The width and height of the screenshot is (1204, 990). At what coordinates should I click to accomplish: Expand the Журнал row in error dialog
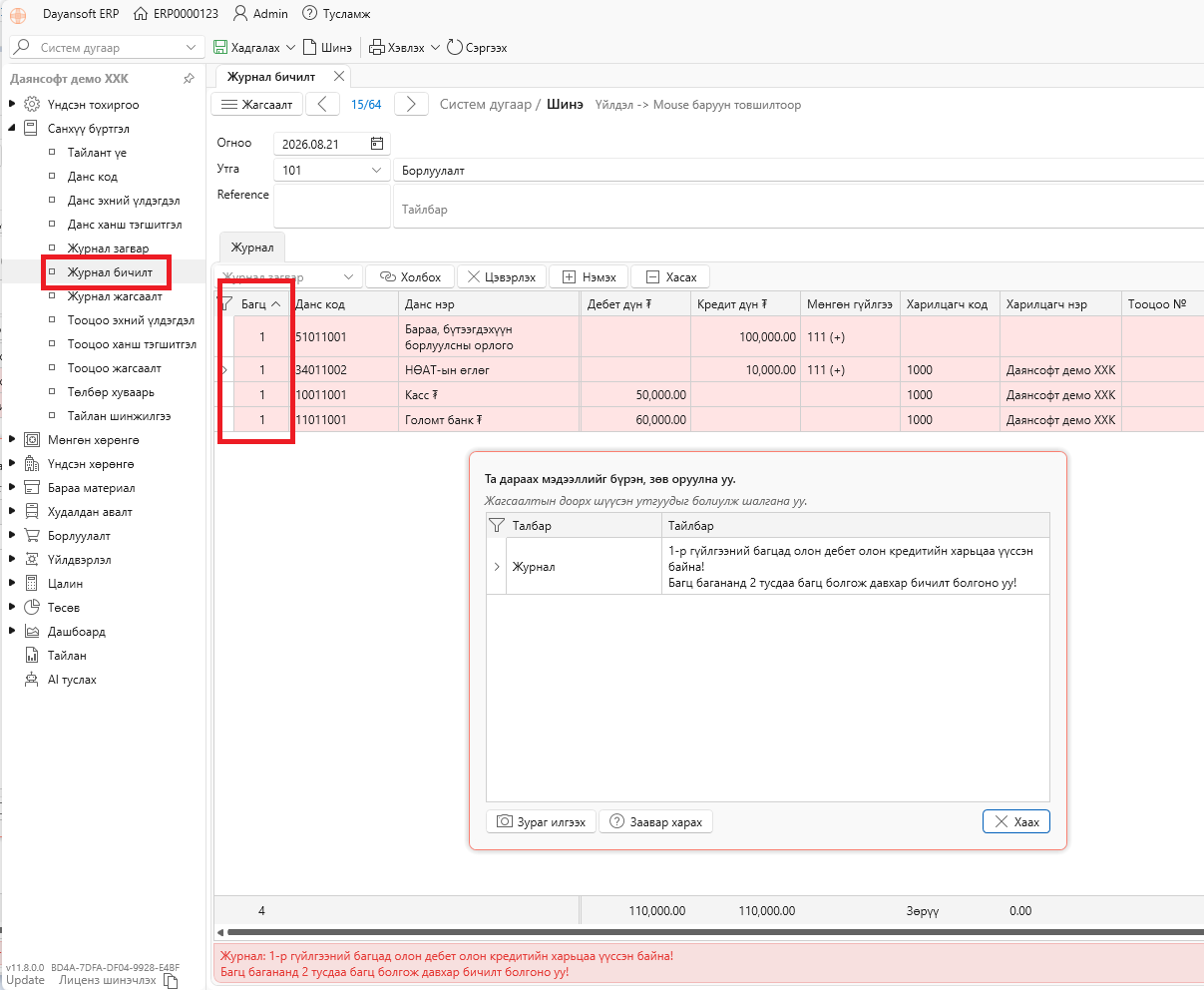tap(497, 567)
